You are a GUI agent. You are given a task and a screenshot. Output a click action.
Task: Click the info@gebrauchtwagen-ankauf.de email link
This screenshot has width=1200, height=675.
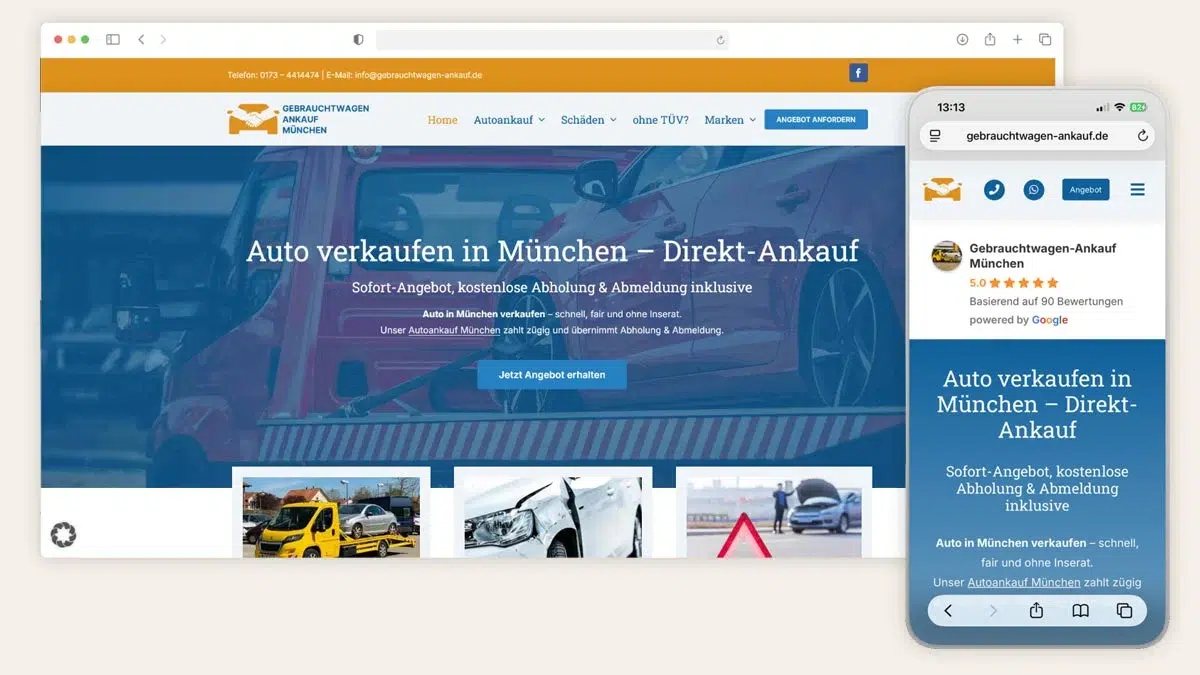419,75
